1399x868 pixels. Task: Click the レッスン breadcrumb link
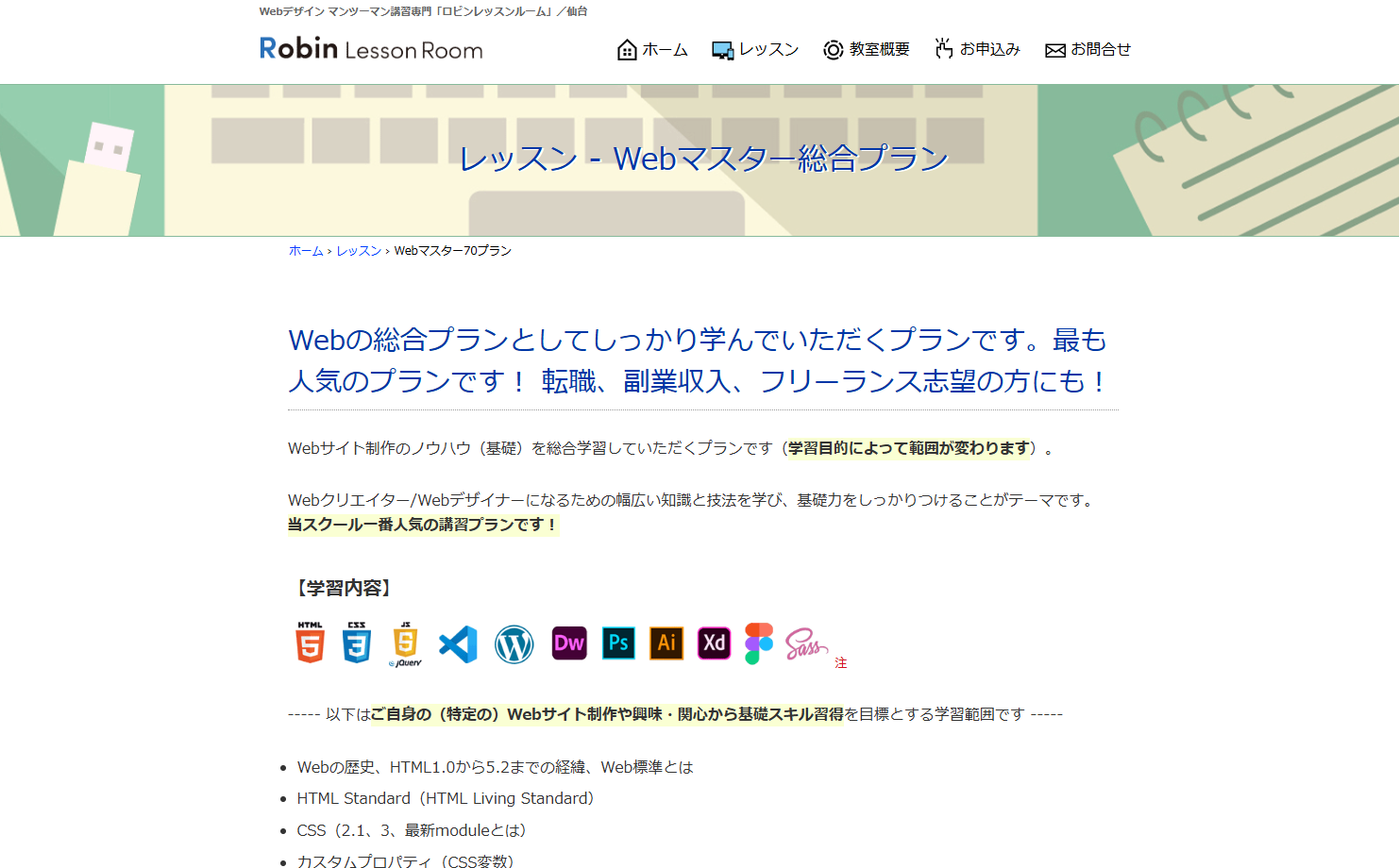point(358,251)
